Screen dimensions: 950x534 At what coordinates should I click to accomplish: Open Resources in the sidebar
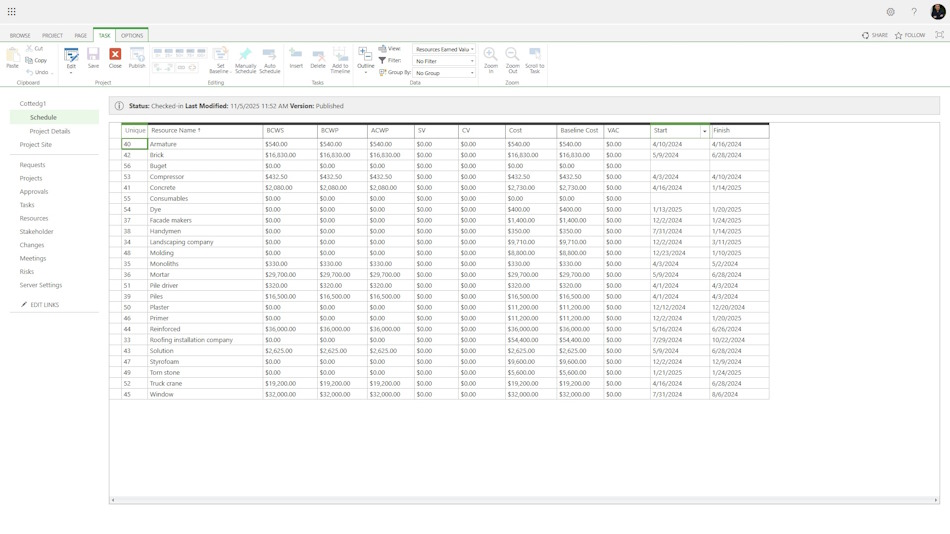pyautogui.click(x=34, y=218)
